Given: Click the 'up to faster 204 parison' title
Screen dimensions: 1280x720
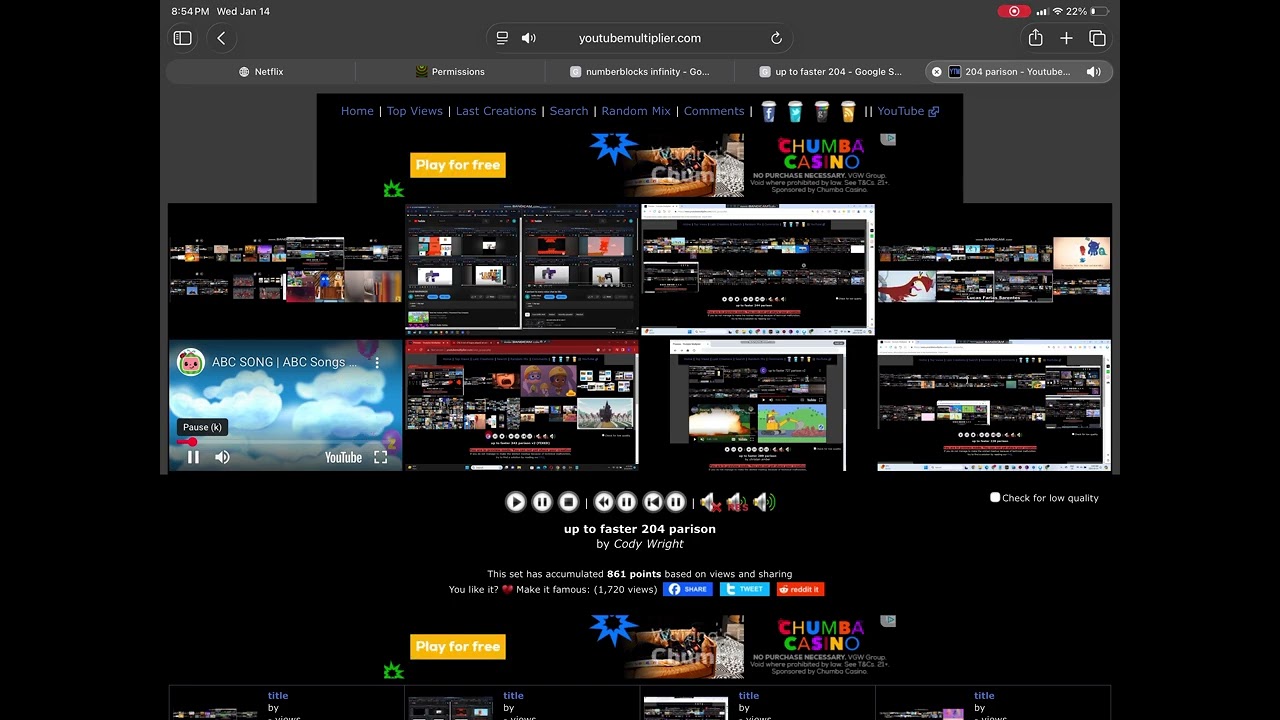Looking at the screenshot, I should pos(640,529).
